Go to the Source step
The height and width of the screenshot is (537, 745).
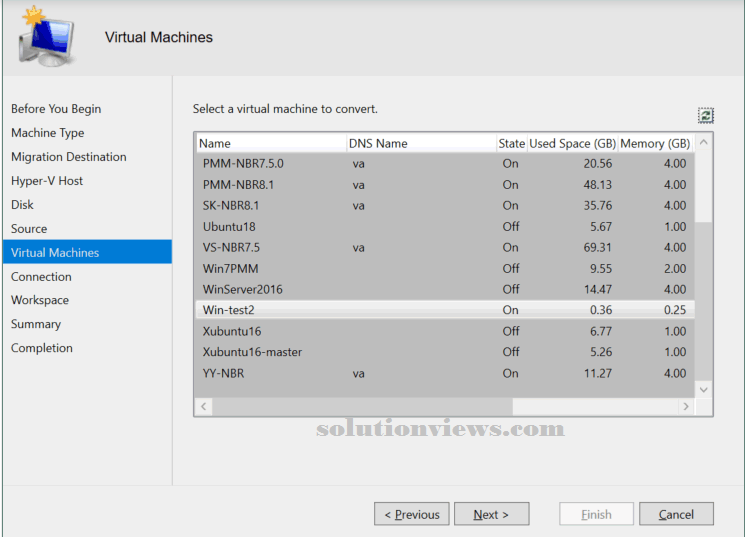click(x=29, y=229)
